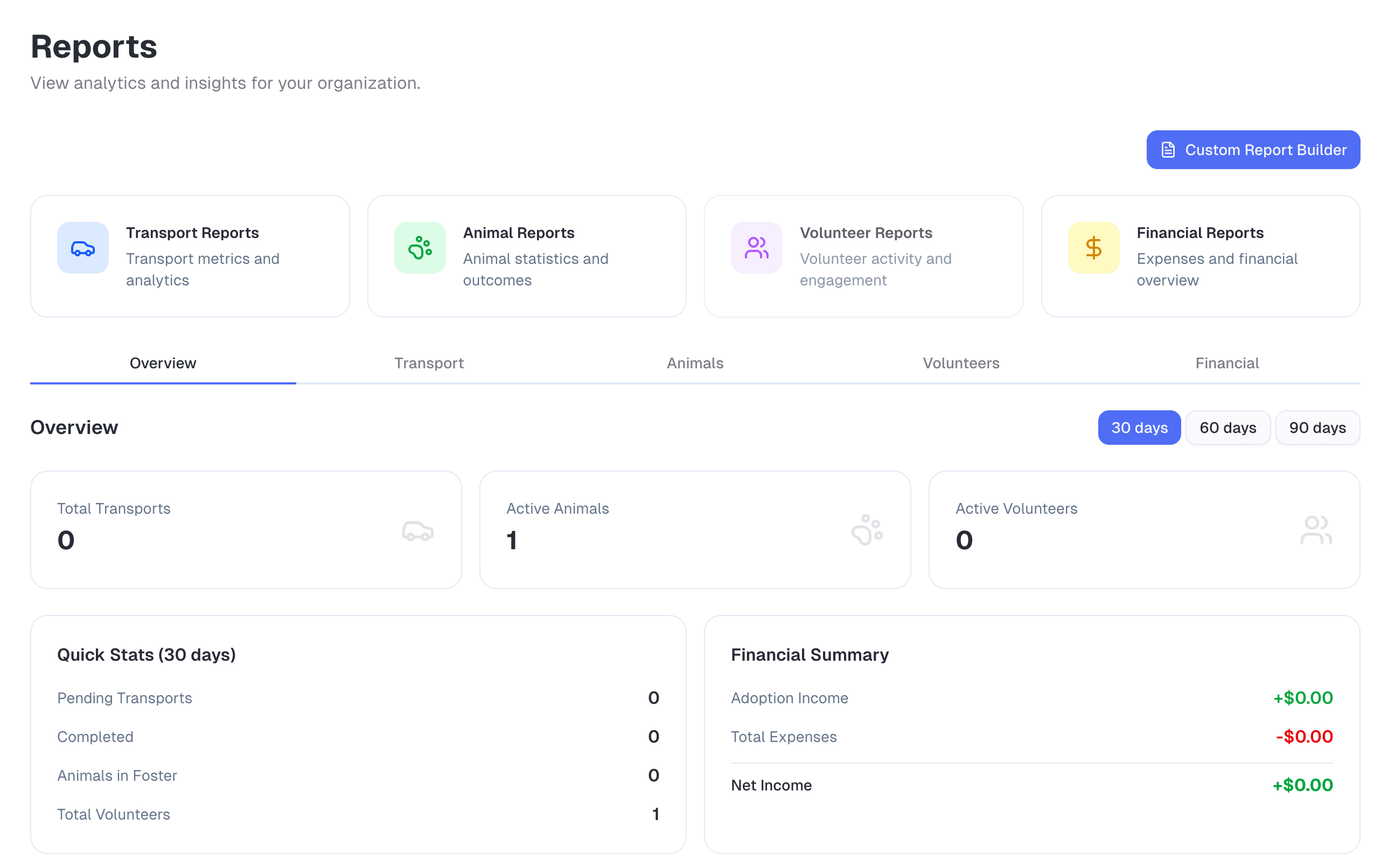
Task: Click the purple people icon on Volunteer Reports
Action: tap(756, 248)
